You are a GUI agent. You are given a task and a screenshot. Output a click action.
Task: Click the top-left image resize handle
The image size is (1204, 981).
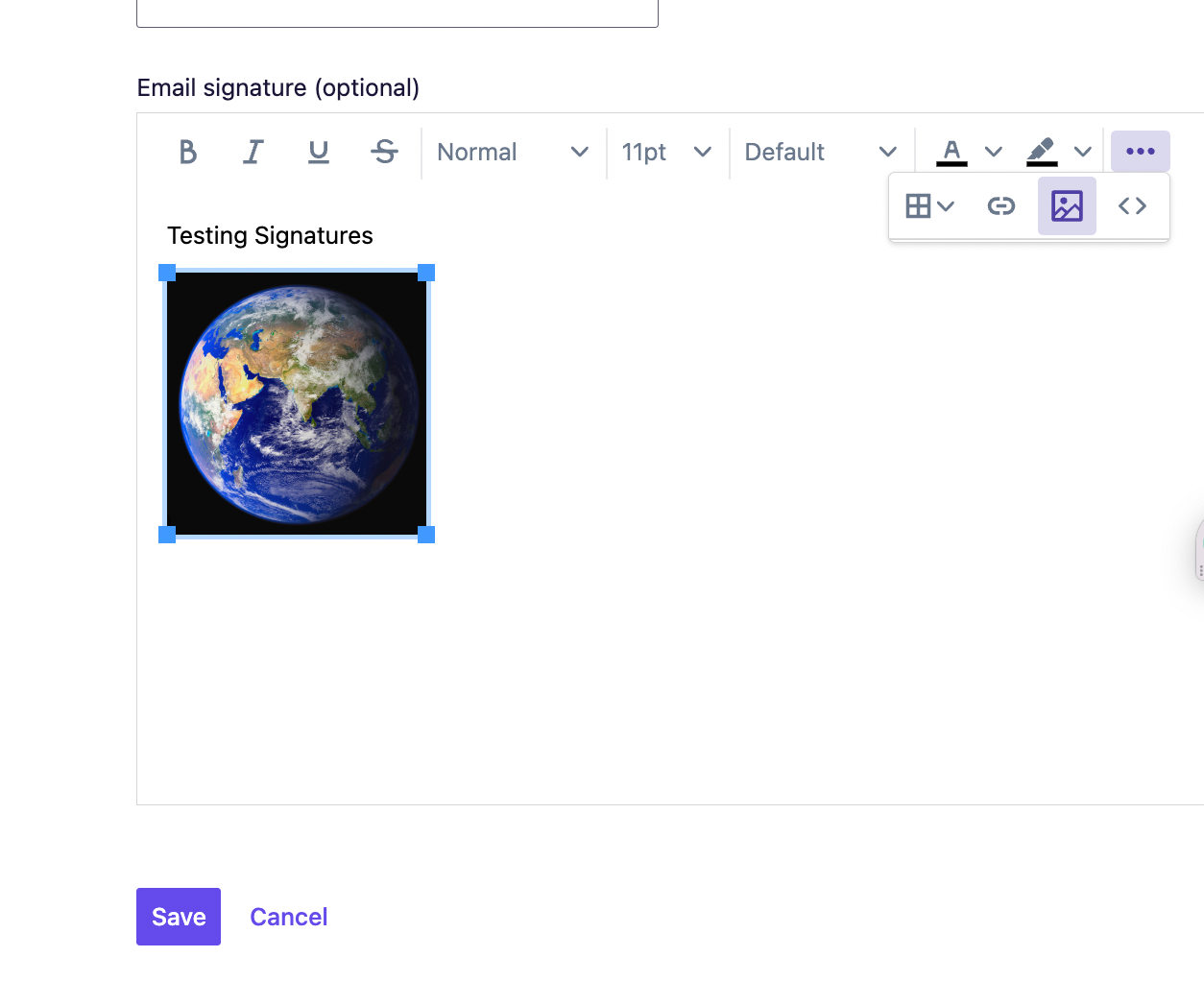pos(167,273)
